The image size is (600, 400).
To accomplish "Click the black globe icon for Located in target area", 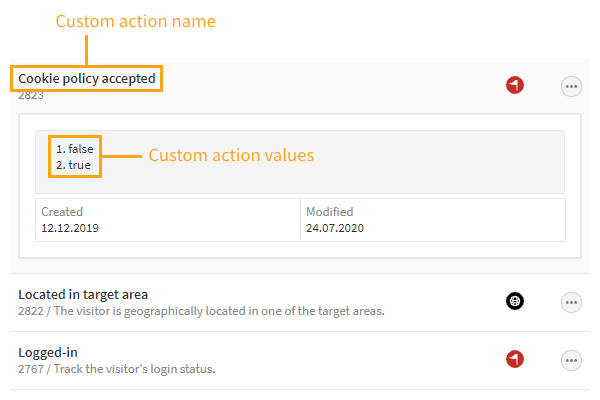I will tap(515, 301).
